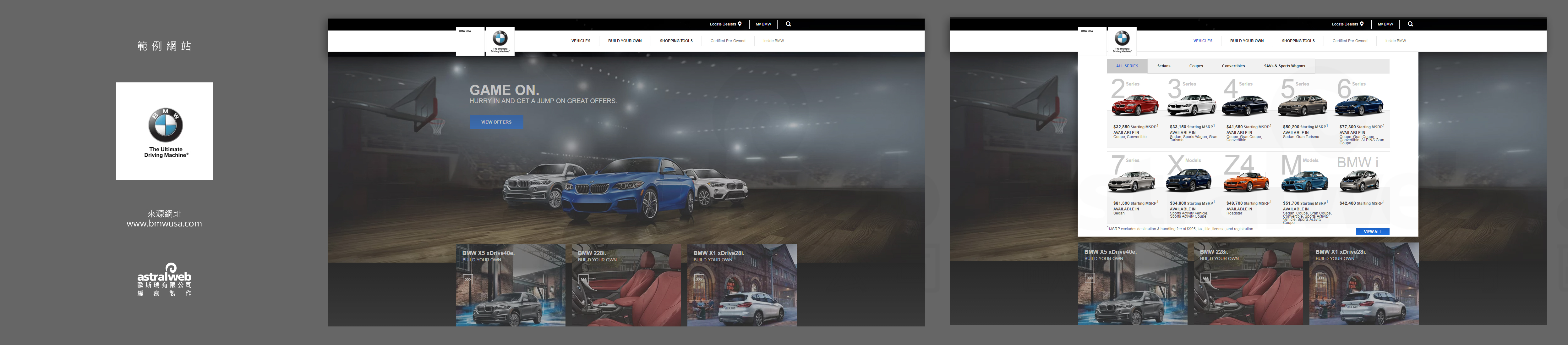Open the BUILD YOUR OWN menu in the right page
The width and height of the screenshot is (1568, 345).
(1247, 41)
